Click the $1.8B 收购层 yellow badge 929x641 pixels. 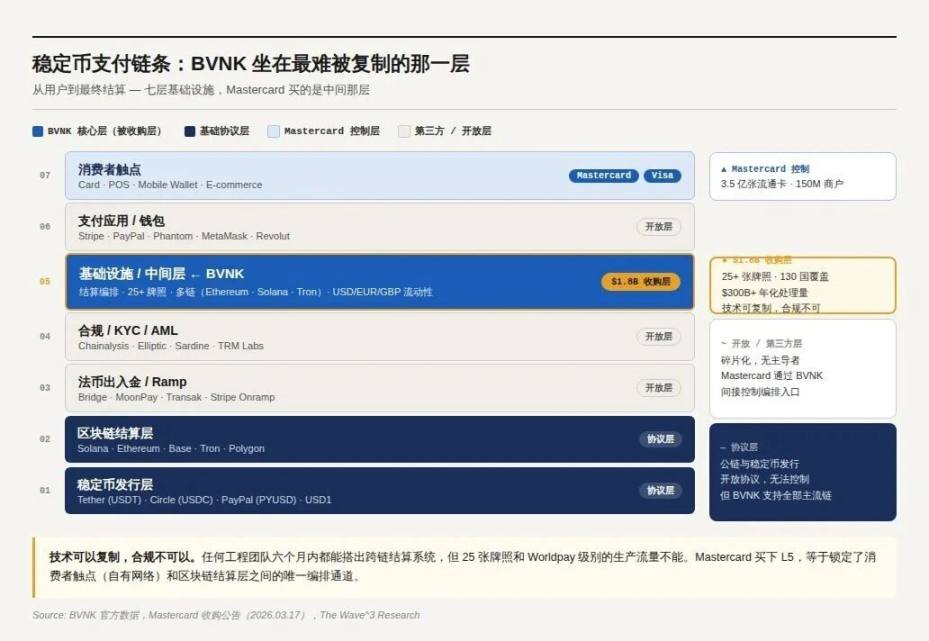(640, 282)
